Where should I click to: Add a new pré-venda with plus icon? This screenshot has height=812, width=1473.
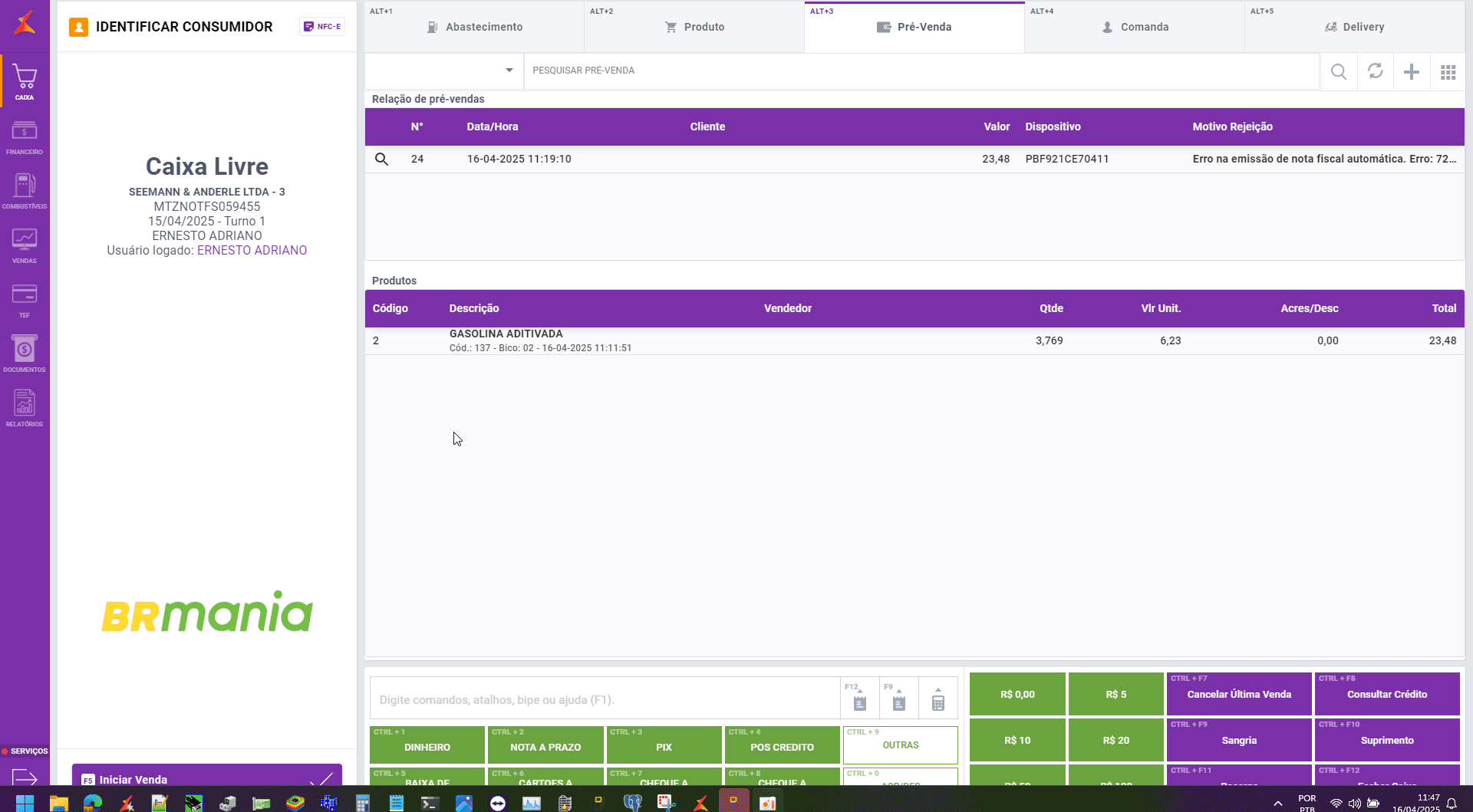(x=1412, y=71)
